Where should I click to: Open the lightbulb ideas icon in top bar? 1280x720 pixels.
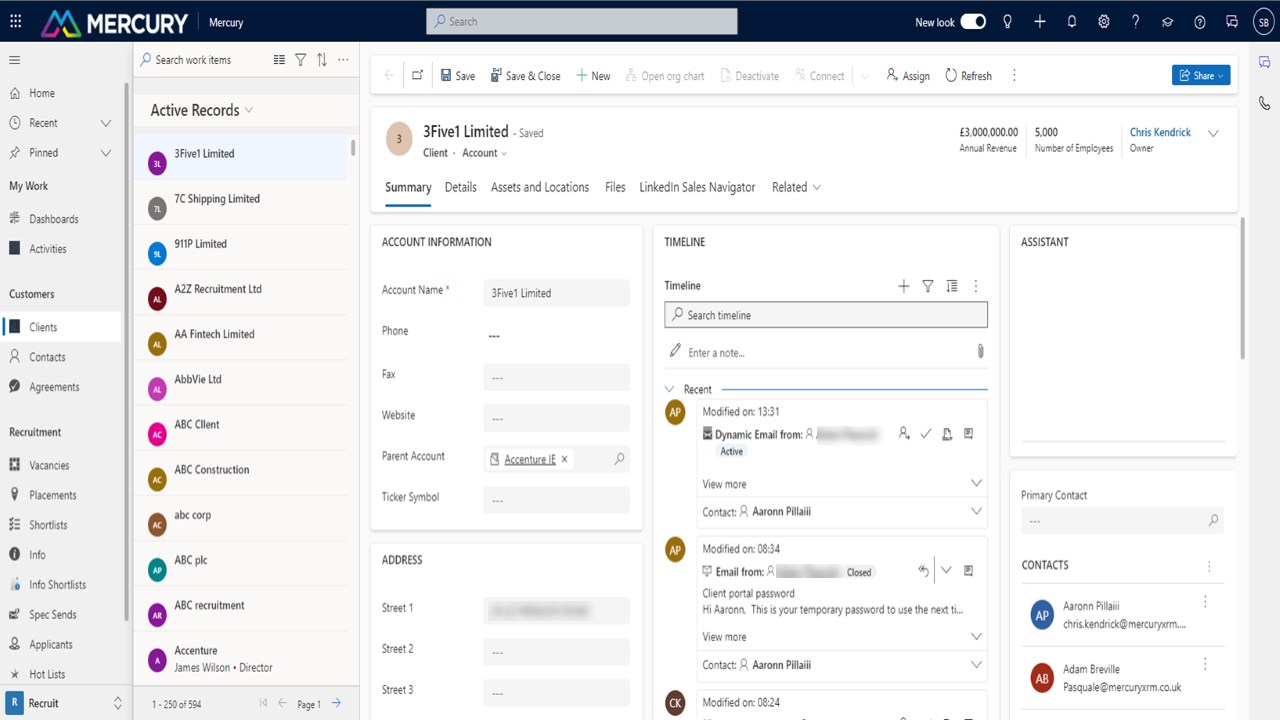pyautogui.click(x=1007, y=22)
